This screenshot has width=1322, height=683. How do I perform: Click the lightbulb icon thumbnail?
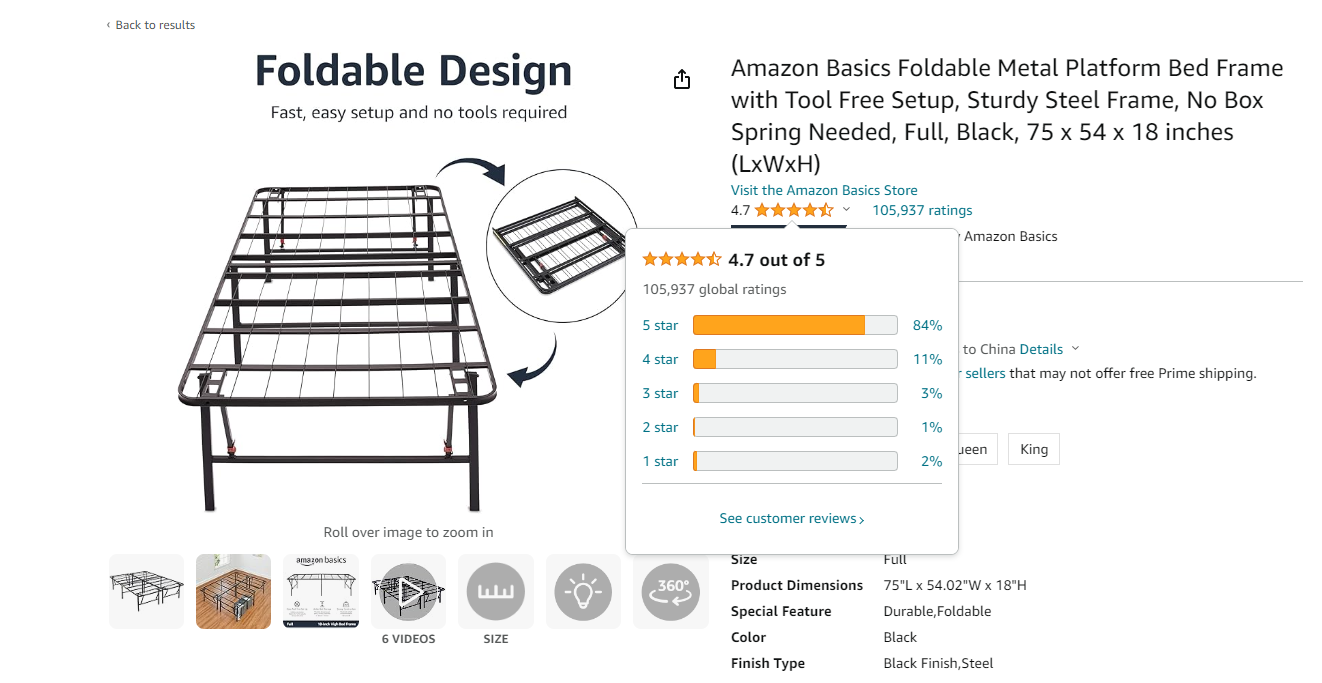tap(583, 592)
